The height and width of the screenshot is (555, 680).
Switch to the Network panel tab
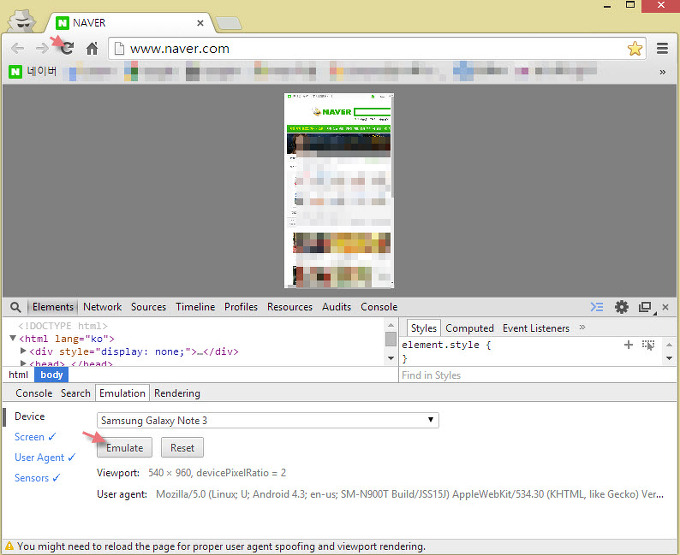[x=102, y=307]
